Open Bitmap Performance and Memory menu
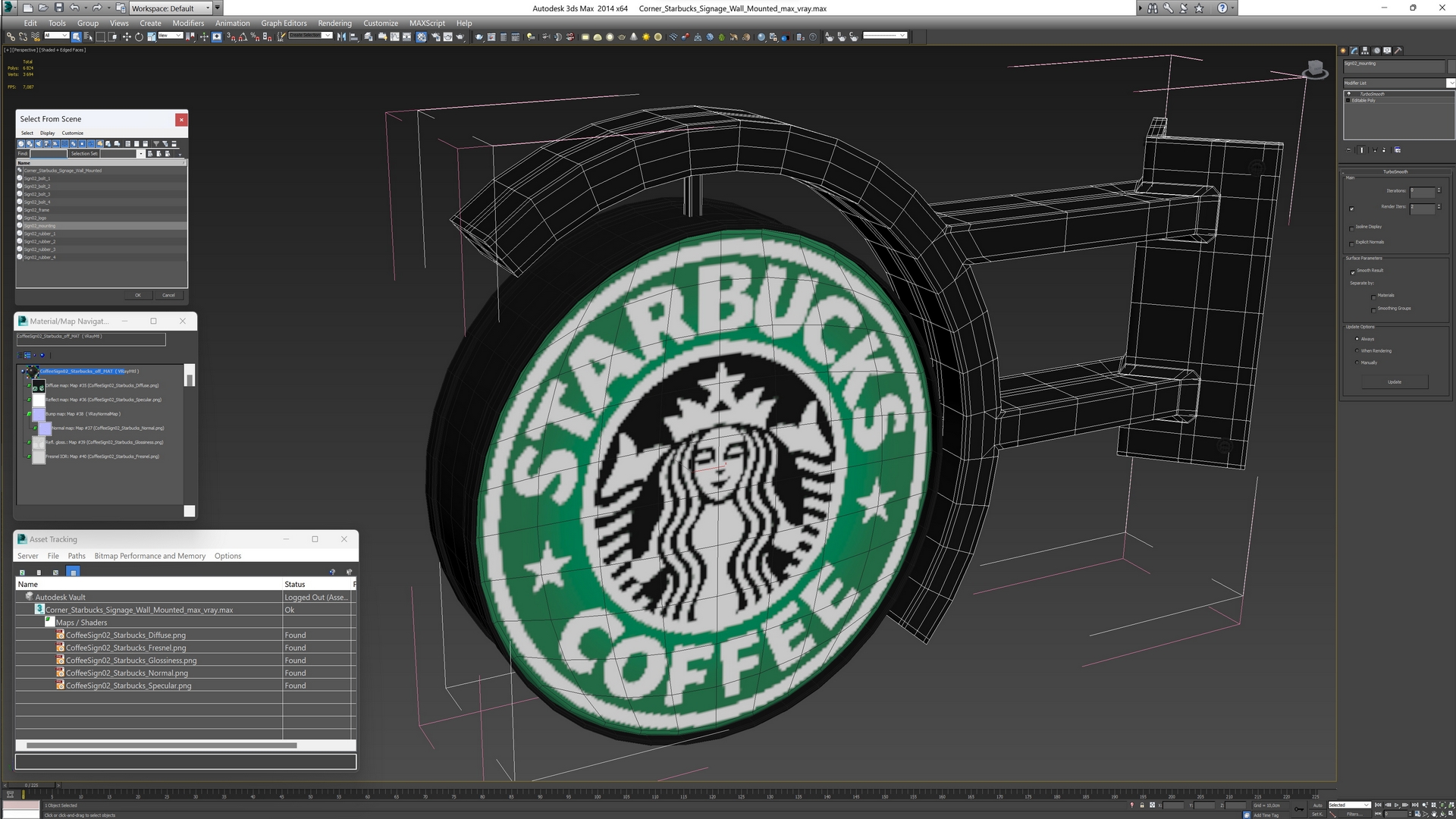This screenshot has height=819, width=1456. coord(149,556)
